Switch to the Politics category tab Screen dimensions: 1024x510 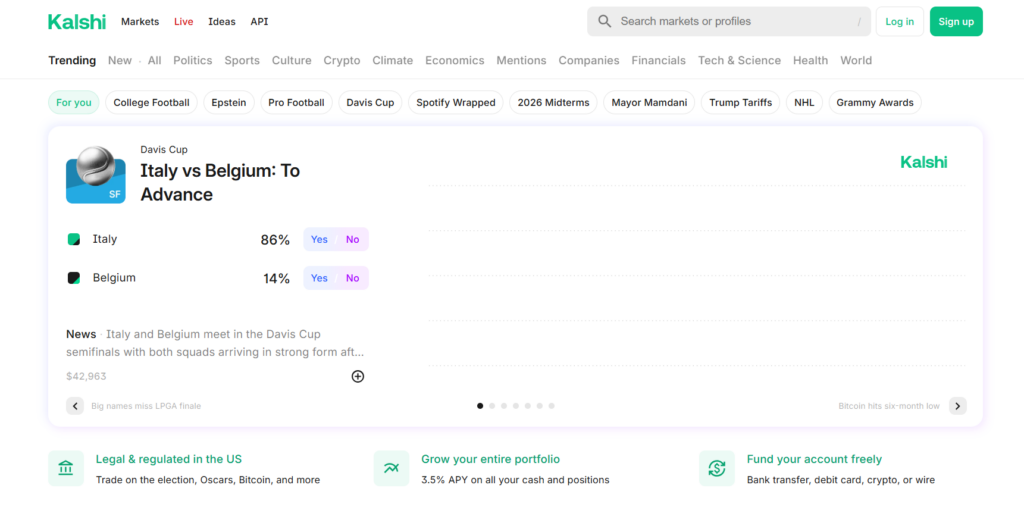coord(192,60)
